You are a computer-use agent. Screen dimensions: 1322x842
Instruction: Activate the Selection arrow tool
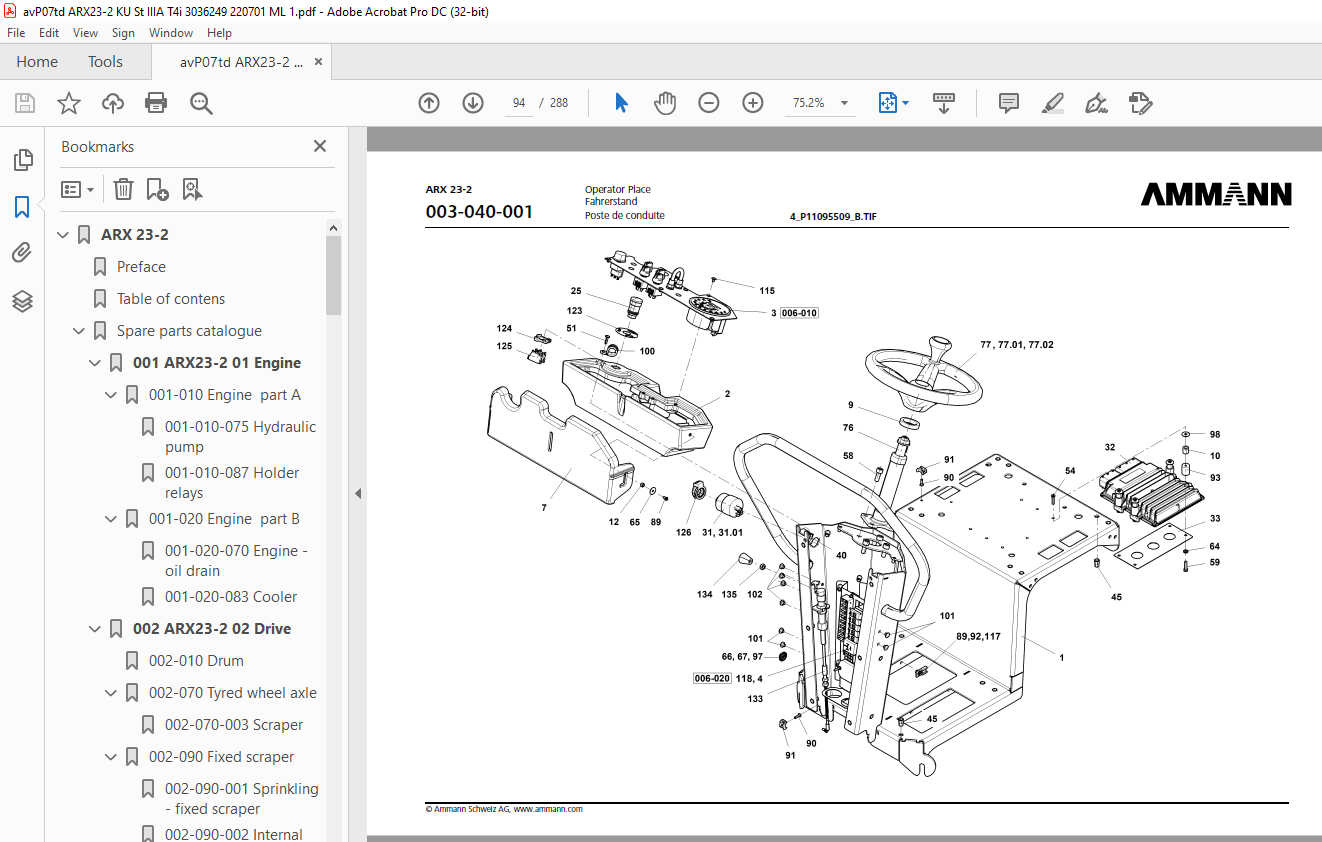coord(621,103)
